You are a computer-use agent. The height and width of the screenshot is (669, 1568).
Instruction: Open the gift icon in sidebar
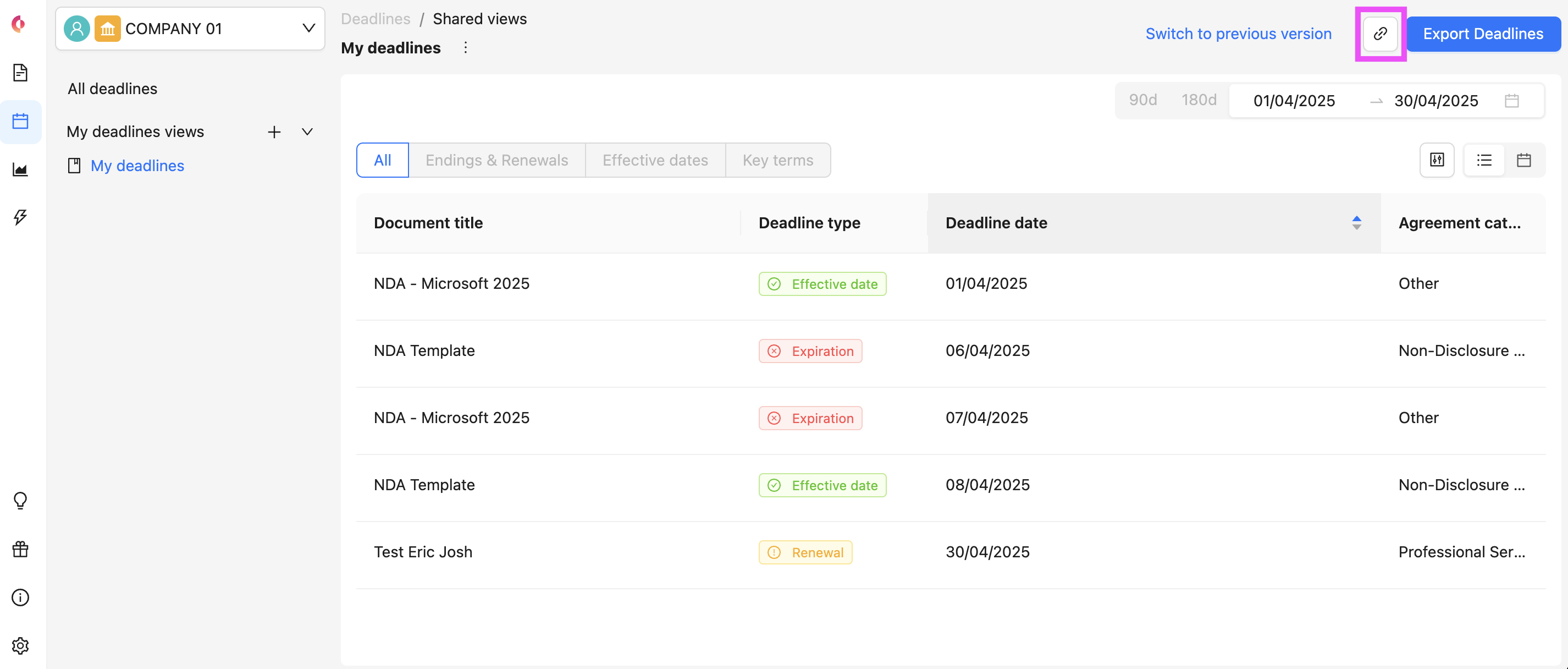coord(20,549)
